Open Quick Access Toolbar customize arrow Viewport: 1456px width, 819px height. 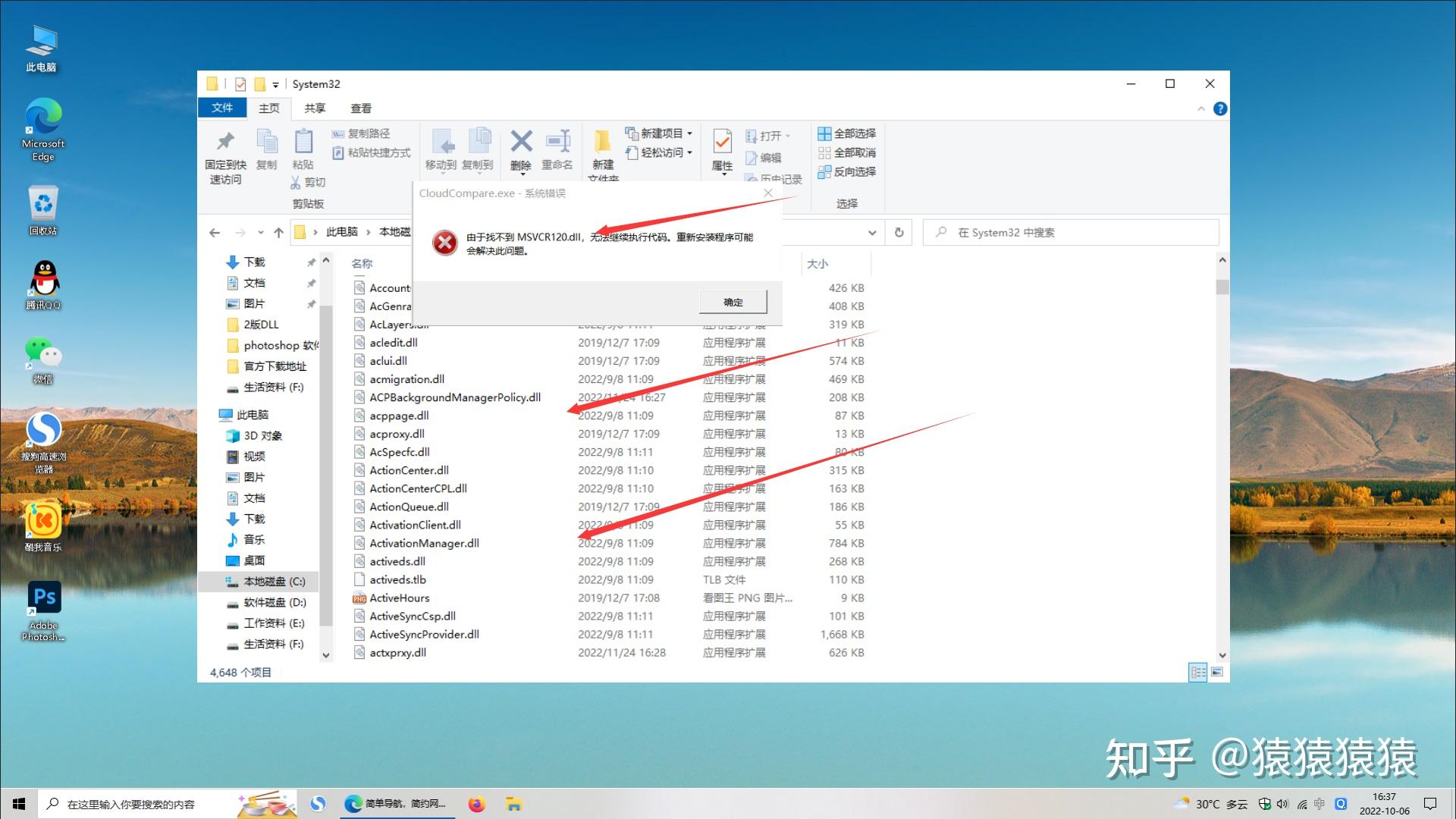(275, 85)
